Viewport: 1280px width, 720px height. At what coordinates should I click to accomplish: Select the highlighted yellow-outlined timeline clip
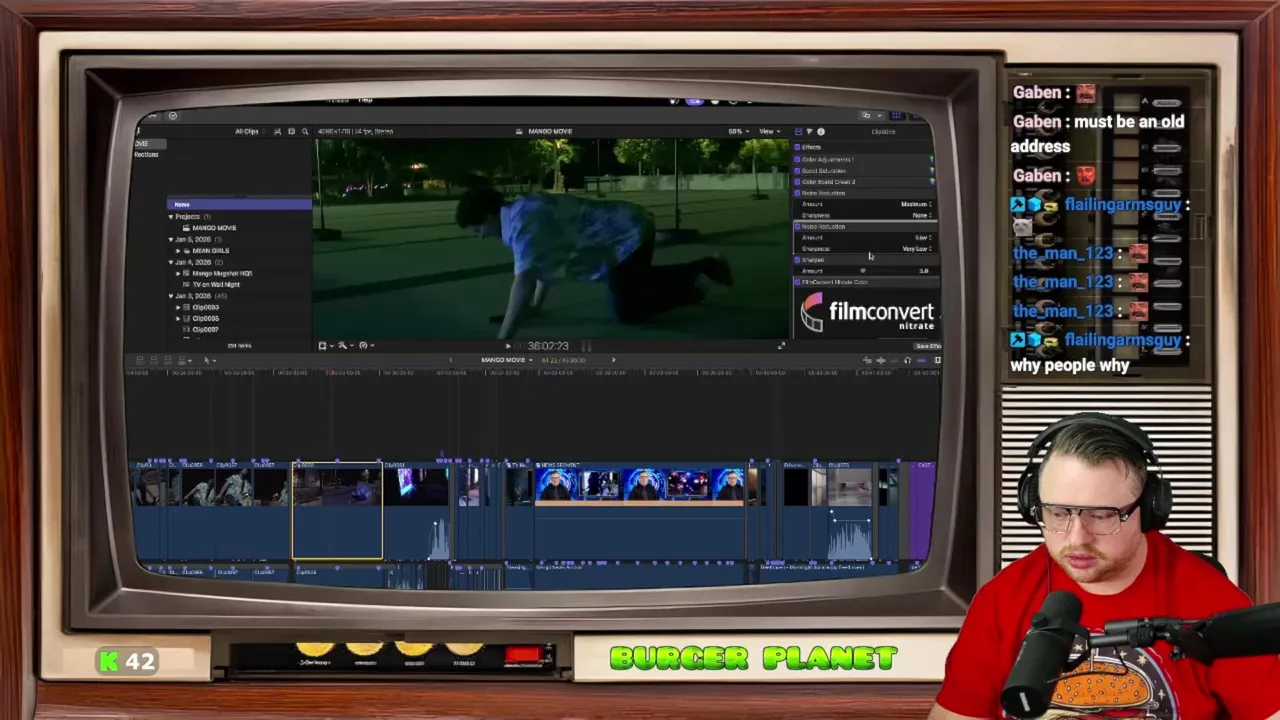pos(337,510)
